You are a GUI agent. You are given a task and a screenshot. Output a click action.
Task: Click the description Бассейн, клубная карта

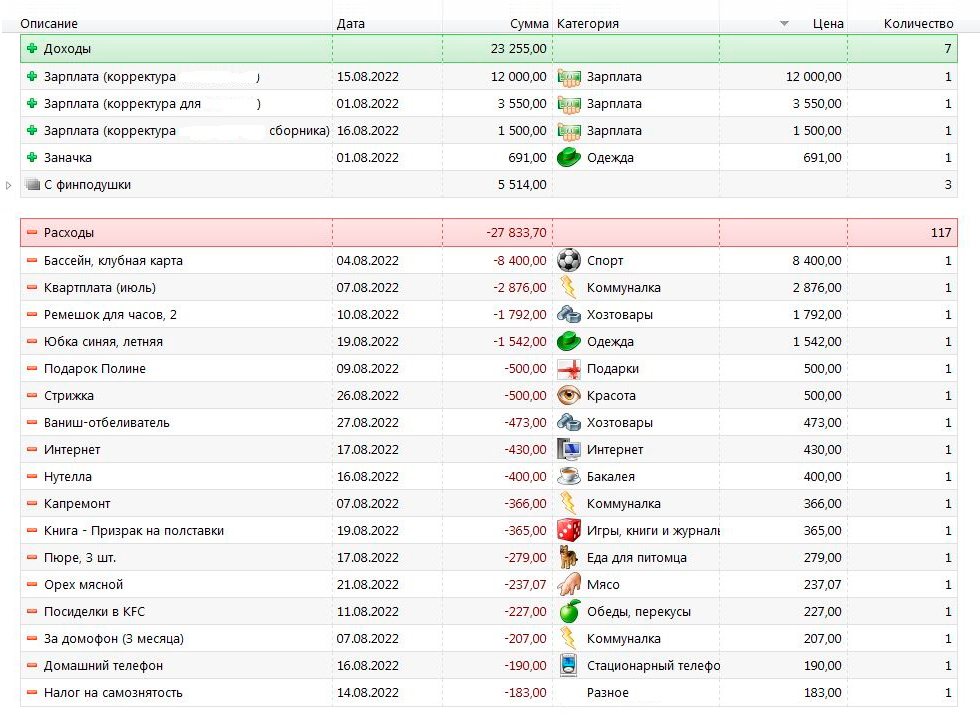113,261
